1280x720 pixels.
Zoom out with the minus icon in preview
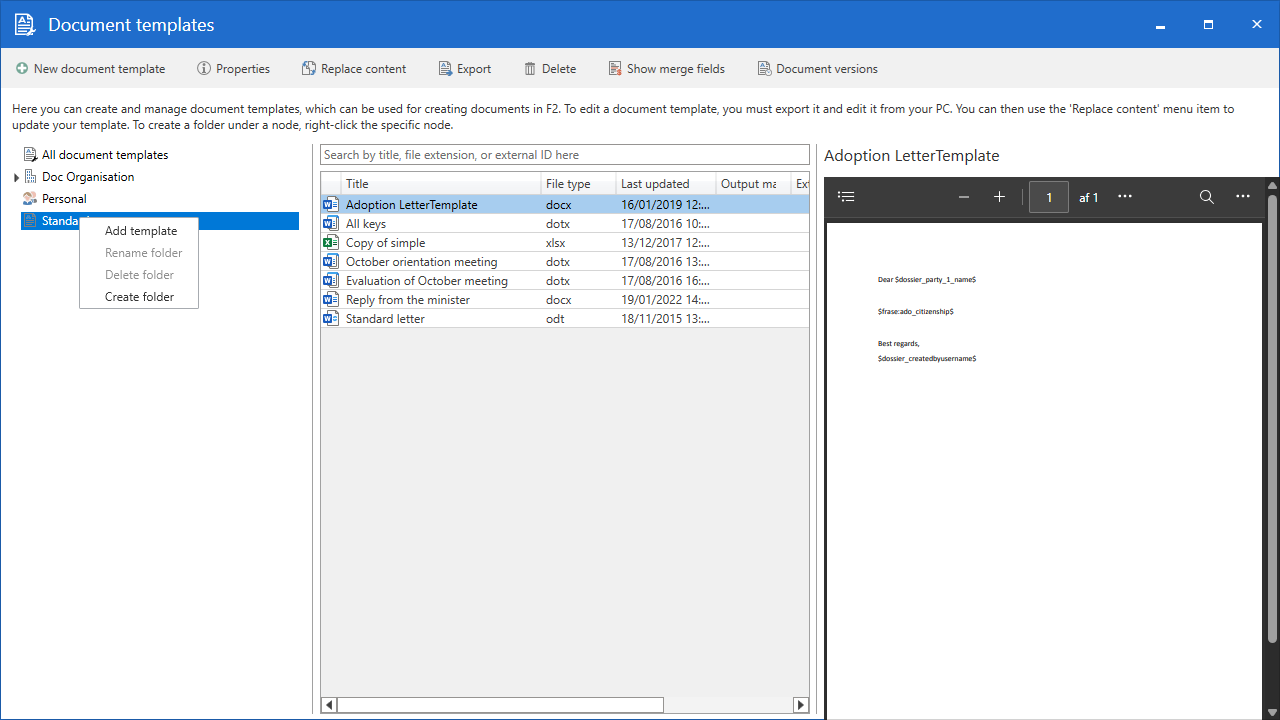pyautogui.click(x=964, y=197)
